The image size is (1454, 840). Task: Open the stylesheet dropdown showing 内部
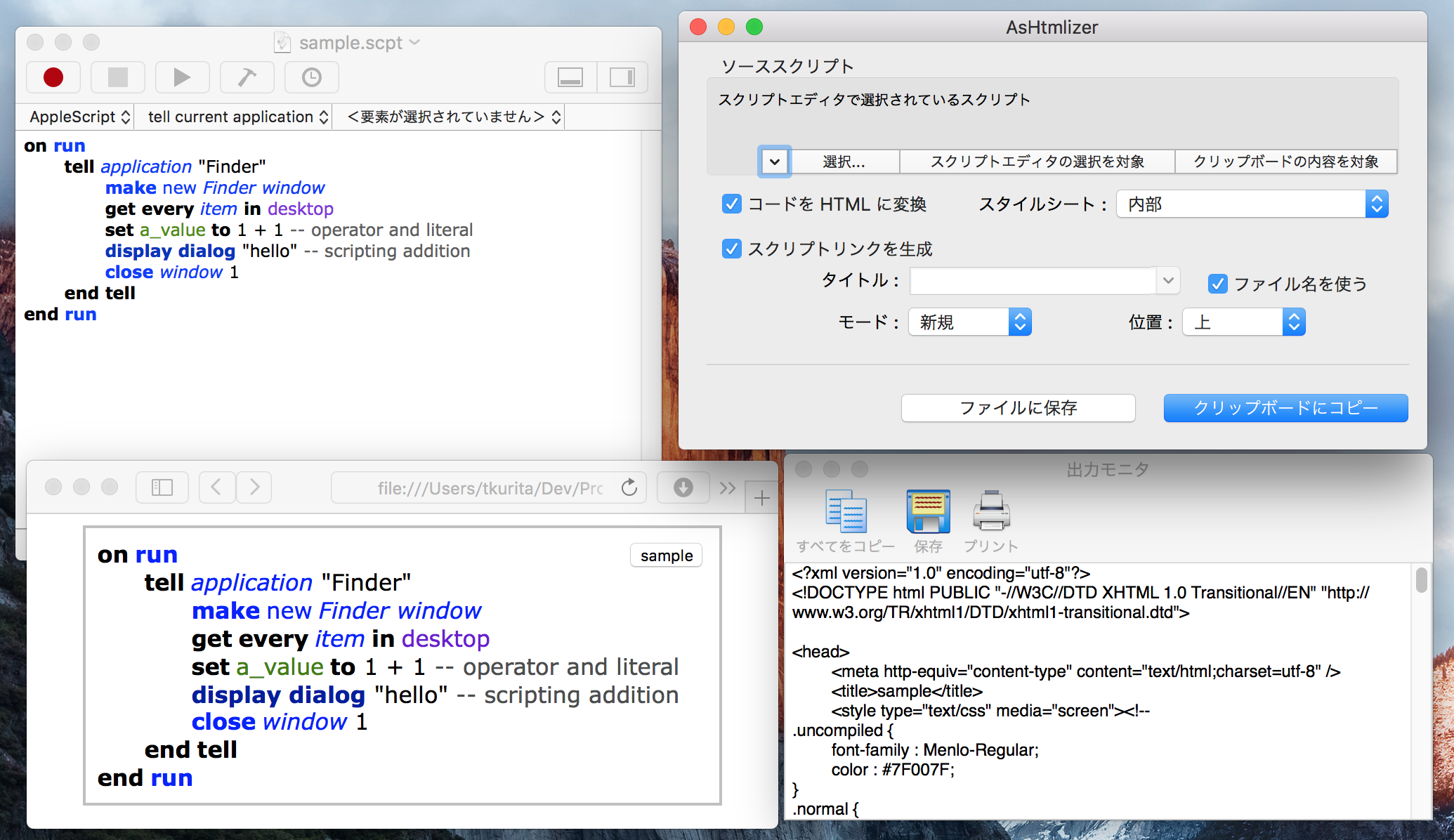1252,204
